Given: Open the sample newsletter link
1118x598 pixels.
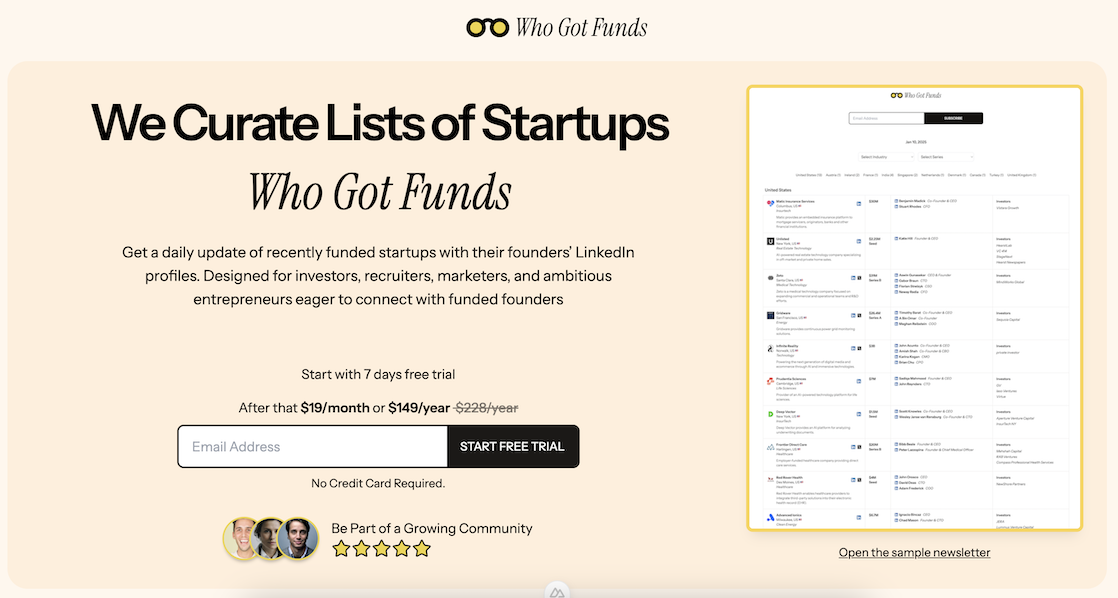Looking at the screenshot, I should click(x=914, y=552).
